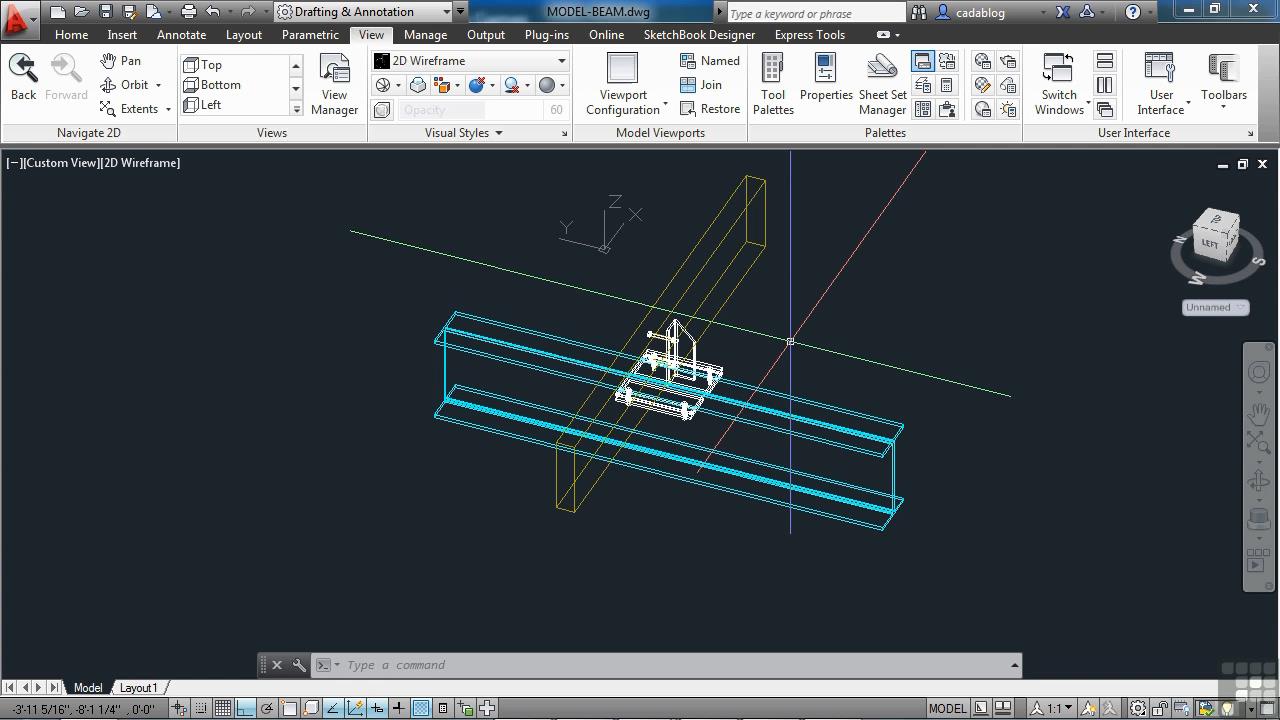Image resolution: width=1280 pixels, height=720 pixels.
Task: Toggle Polar Tracking in status bar
Action: click(267, 708)
